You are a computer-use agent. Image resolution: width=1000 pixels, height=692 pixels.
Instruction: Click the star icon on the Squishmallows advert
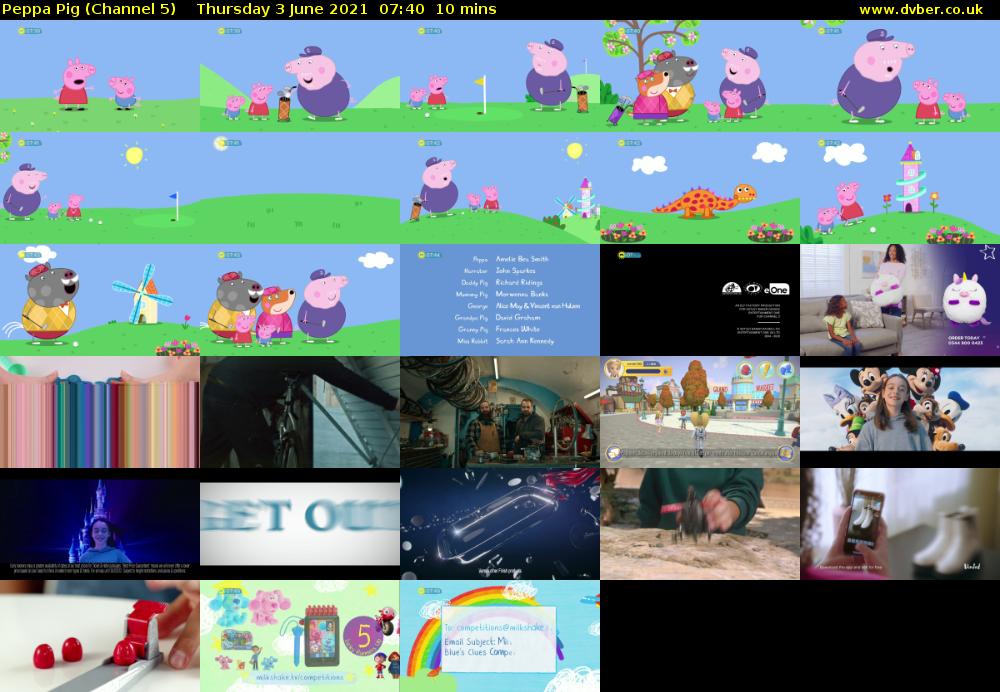click(989, 252)
